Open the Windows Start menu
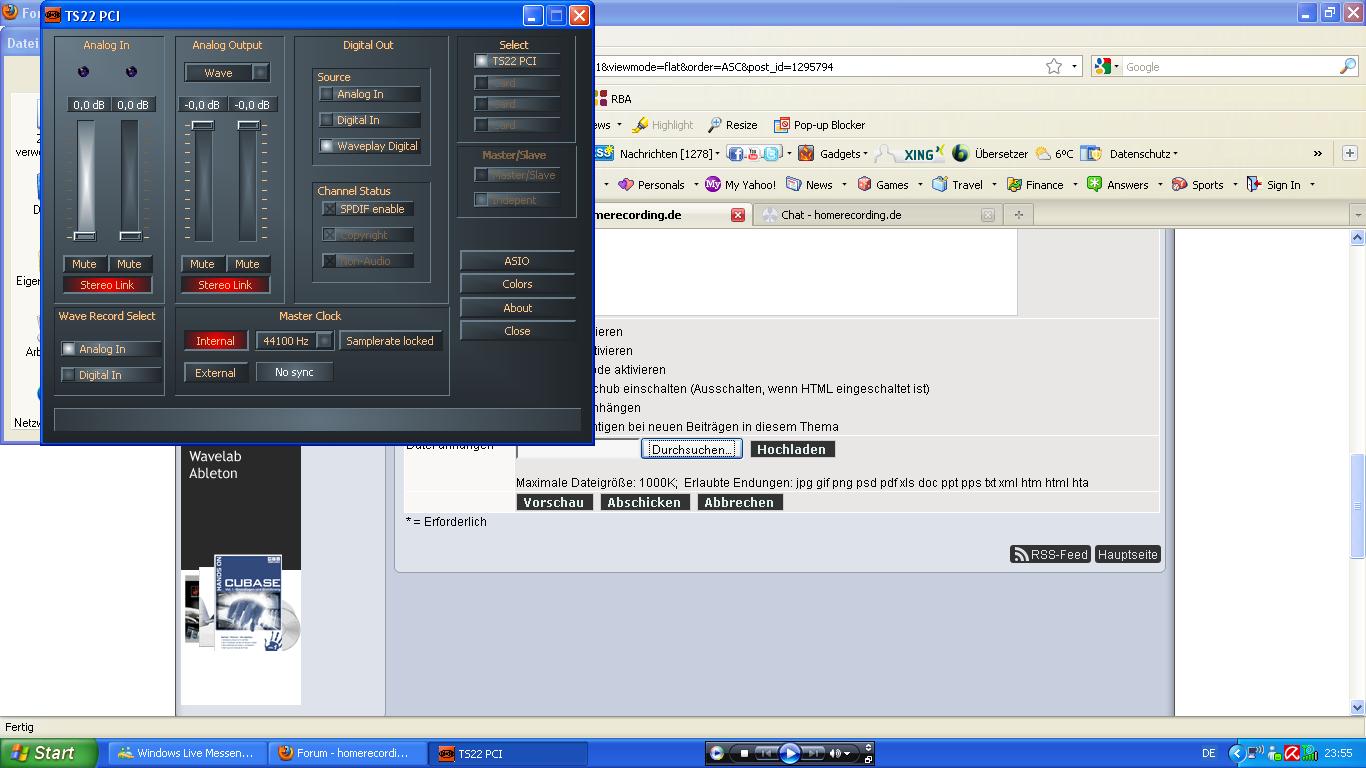 click(x=49, y=753)
